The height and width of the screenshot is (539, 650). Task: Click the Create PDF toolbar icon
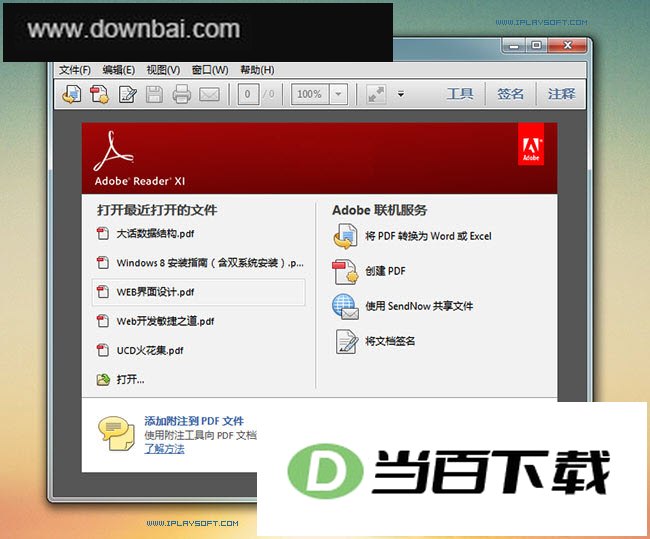point(99,94)
